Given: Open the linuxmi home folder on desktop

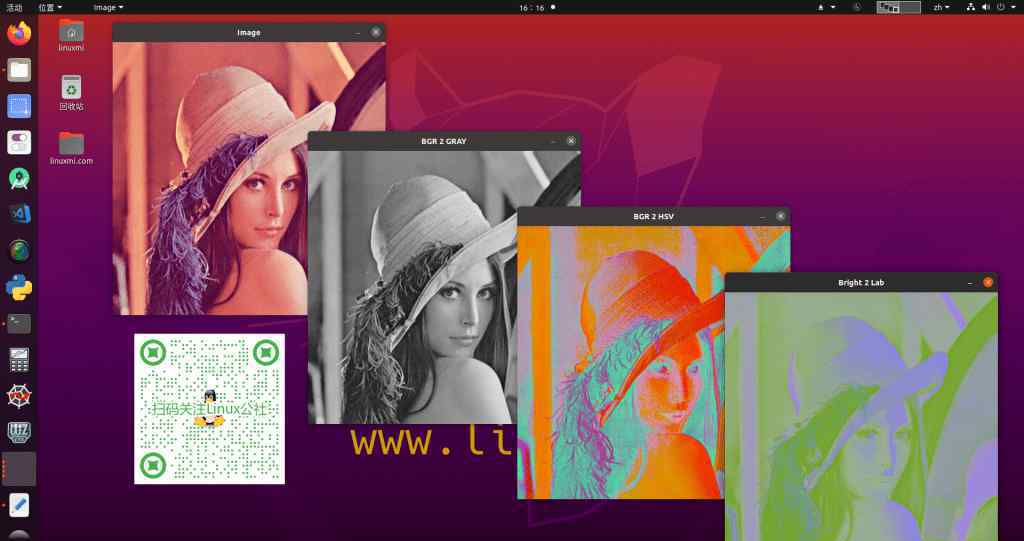Looking at the screenshot, I should pyautogui.click(x=71, y=35).
